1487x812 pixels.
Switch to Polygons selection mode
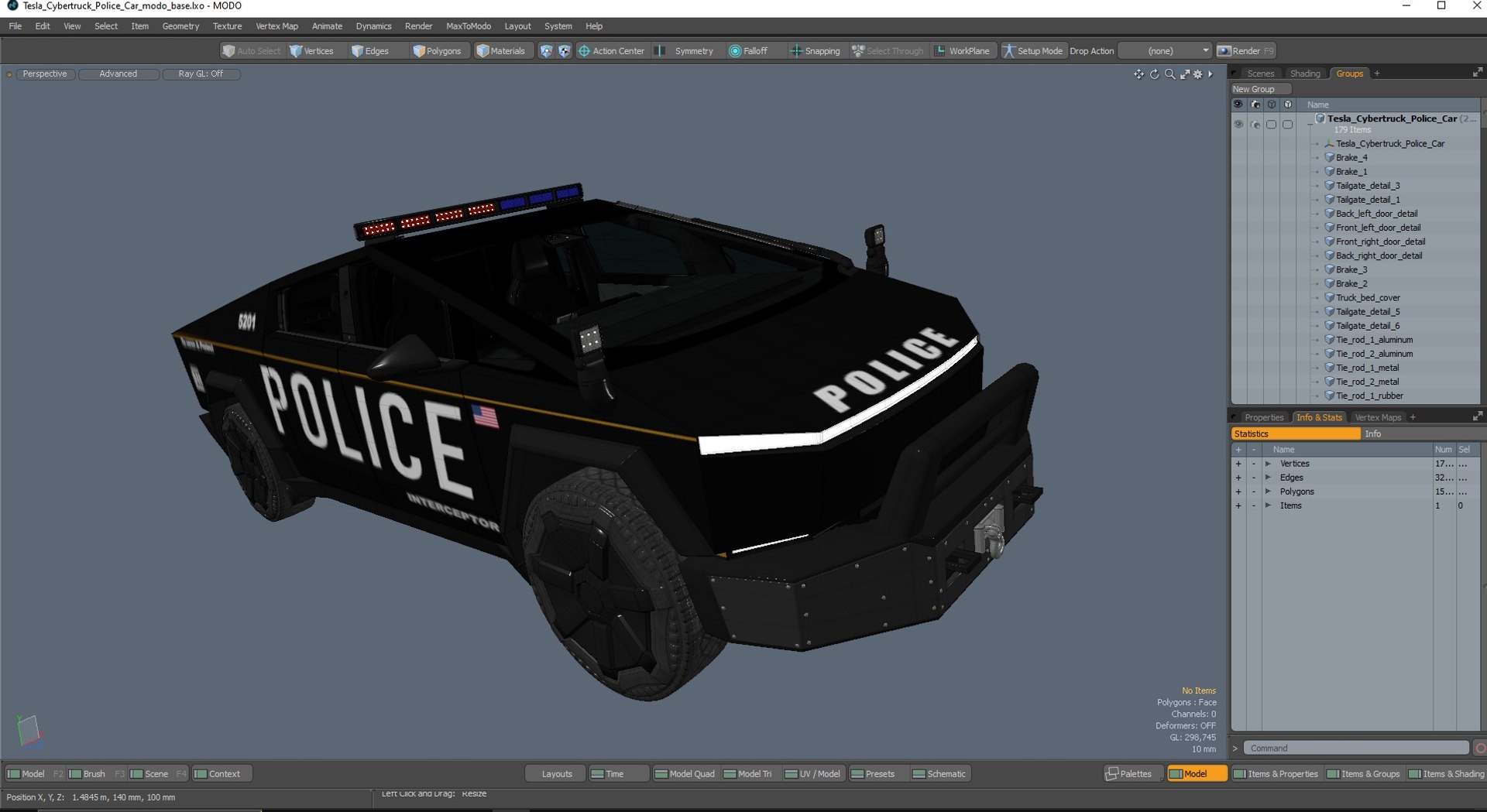[438, 51]
